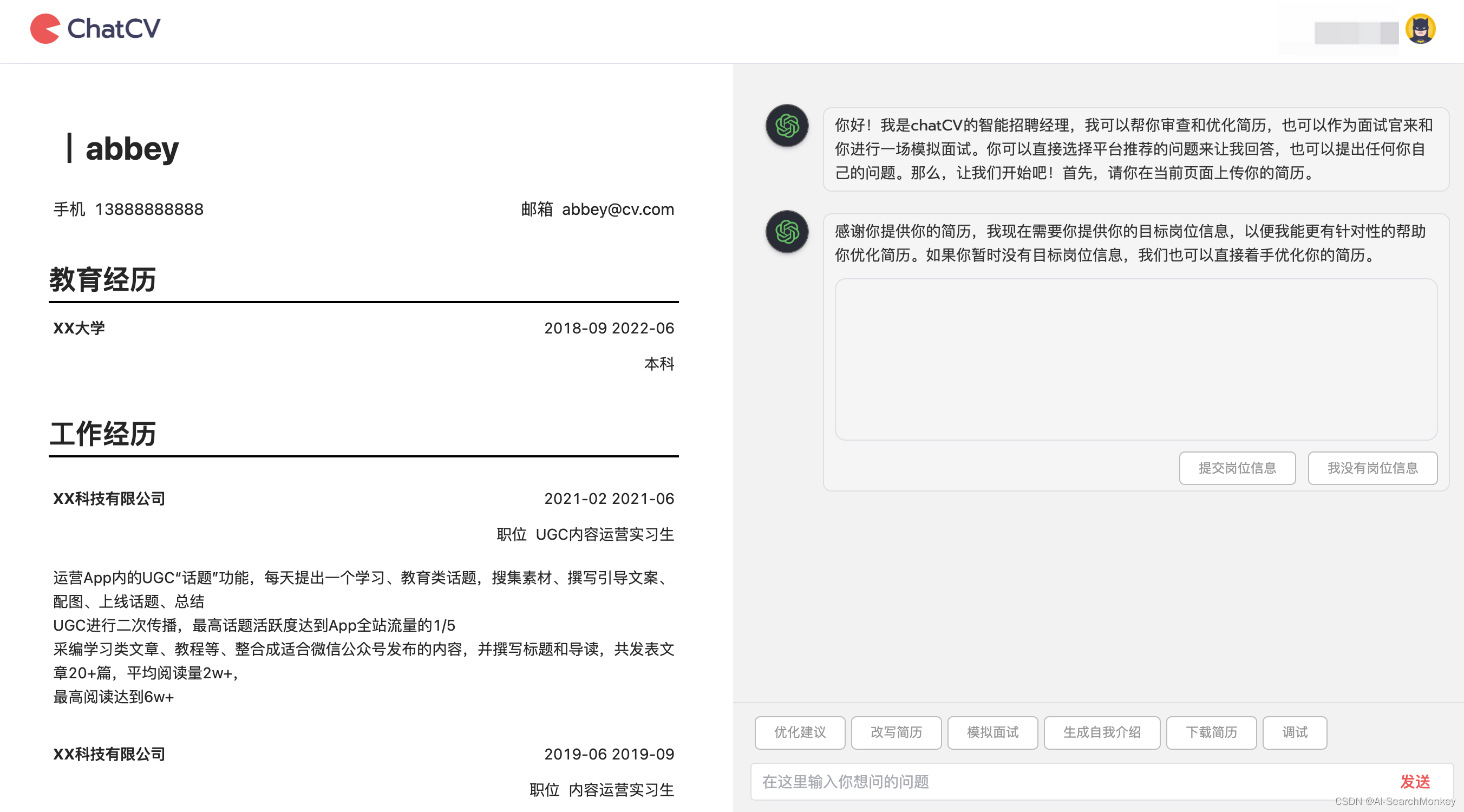Click the 下载简历 button

1211,732
